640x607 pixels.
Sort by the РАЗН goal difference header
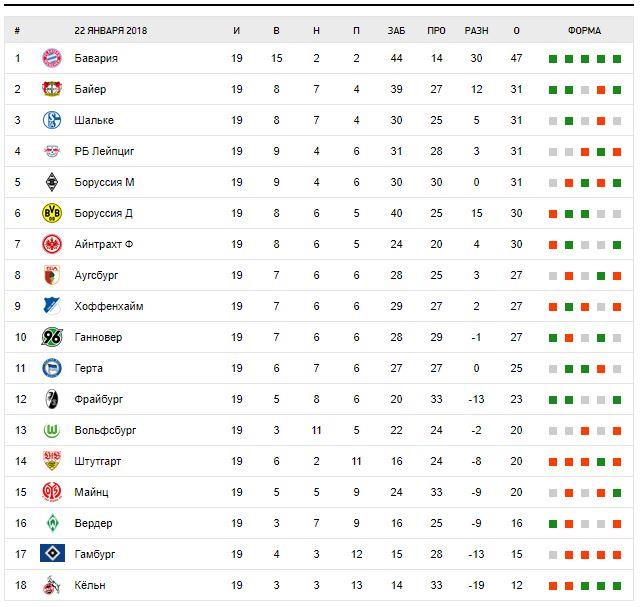click(476, 30)
